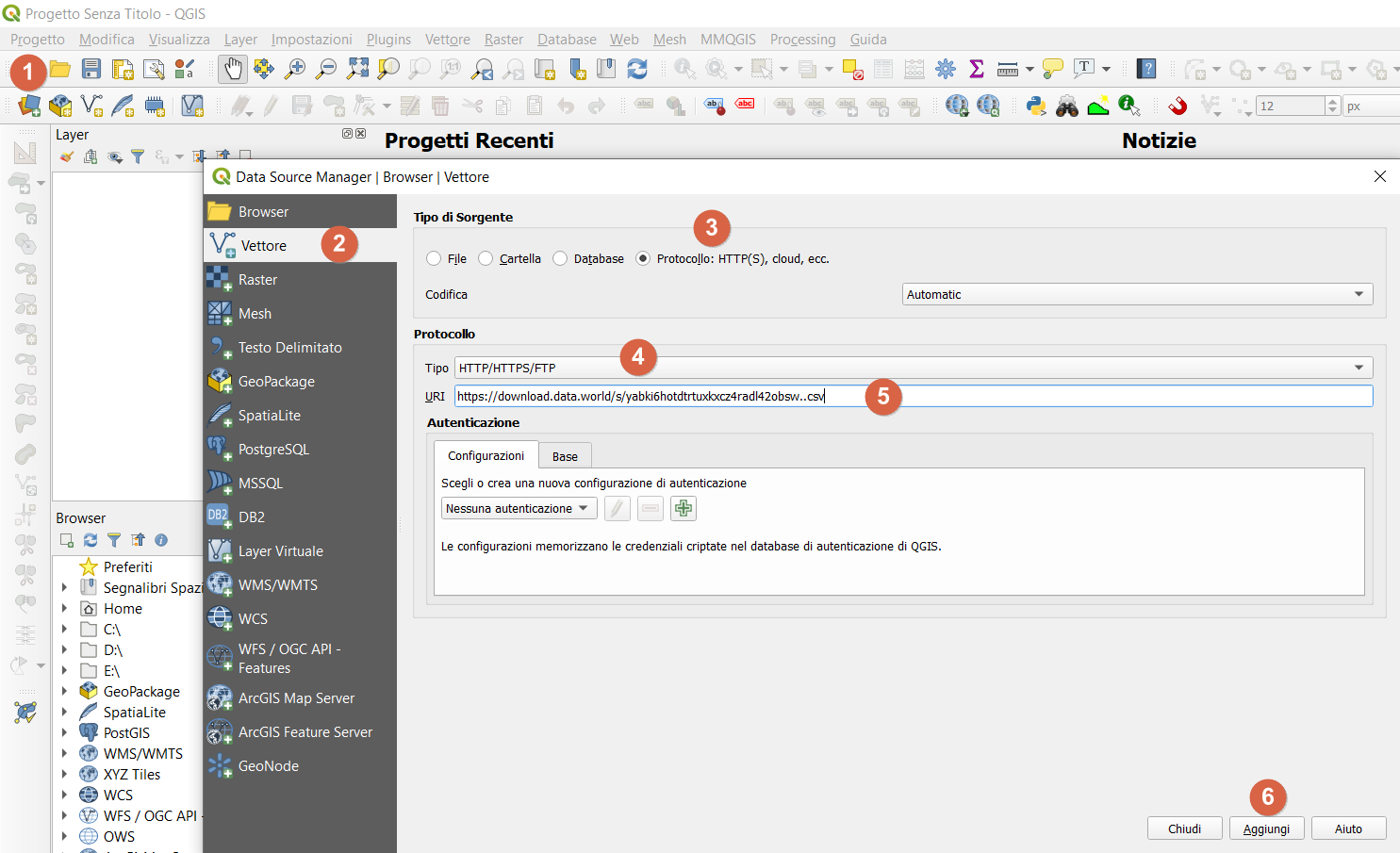Click green plus to add authentication configuration
This screenshot has height=853, width=1400.
click(684, 509)
